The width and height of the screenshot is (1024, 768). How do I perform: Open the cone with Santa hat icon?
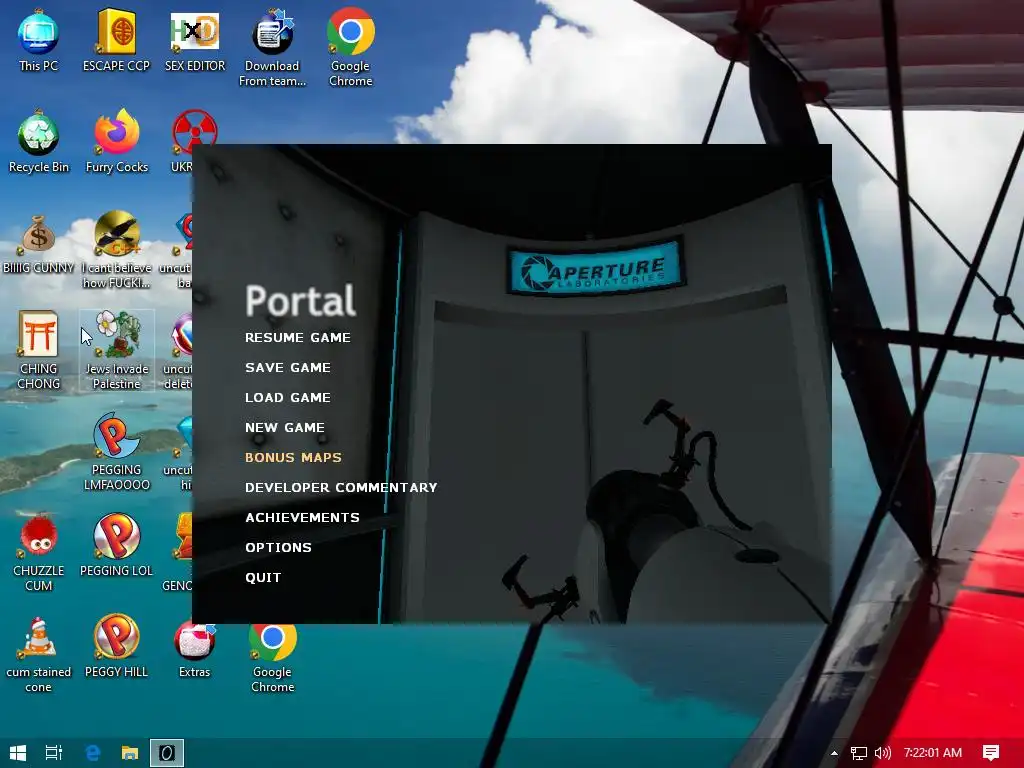tap(39, 654)
